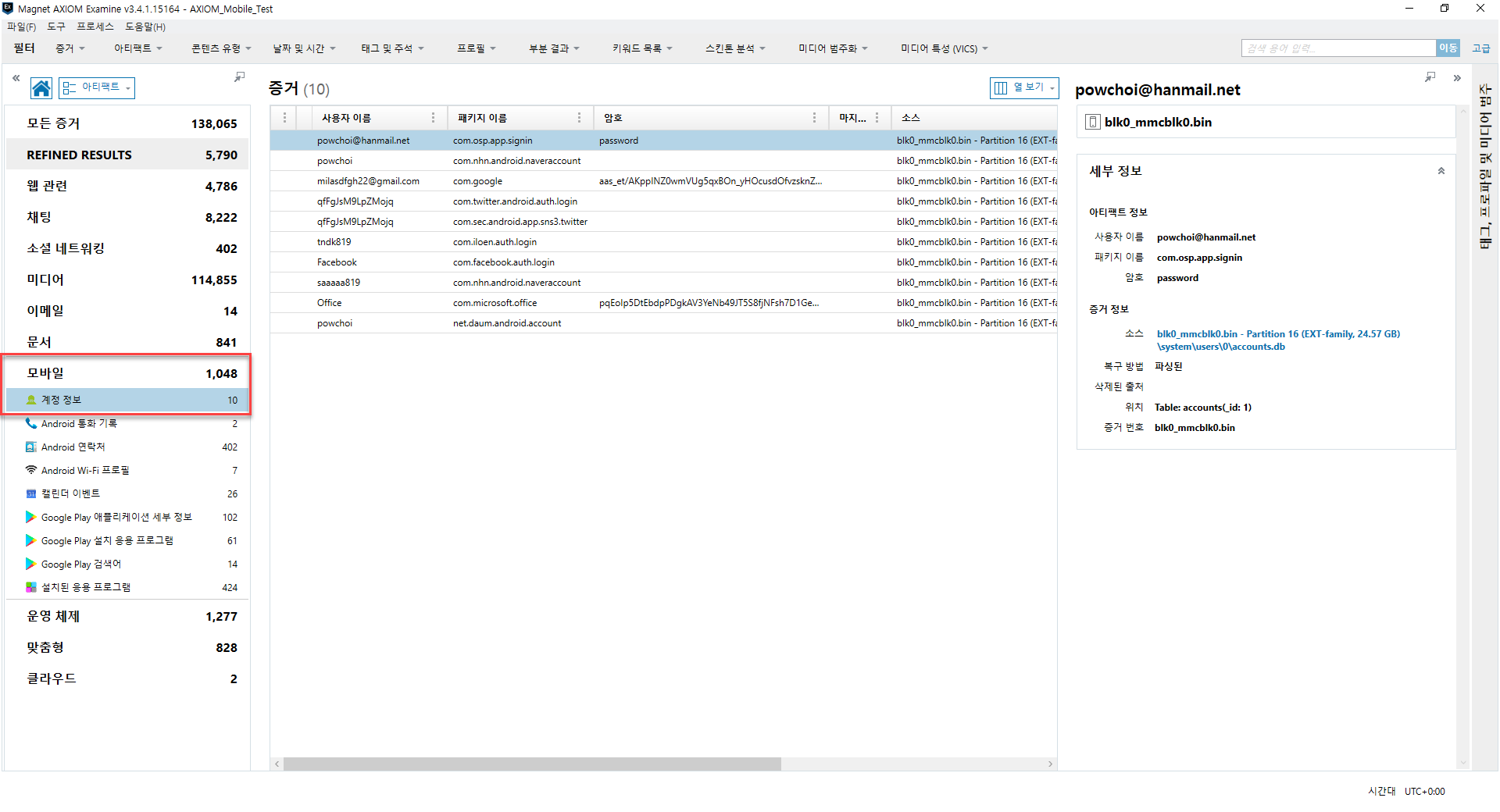Image resolution: width=1500 pixels, height=812 pixels.
Task: Select 미디어 category
Action: [x=127, y=280]
